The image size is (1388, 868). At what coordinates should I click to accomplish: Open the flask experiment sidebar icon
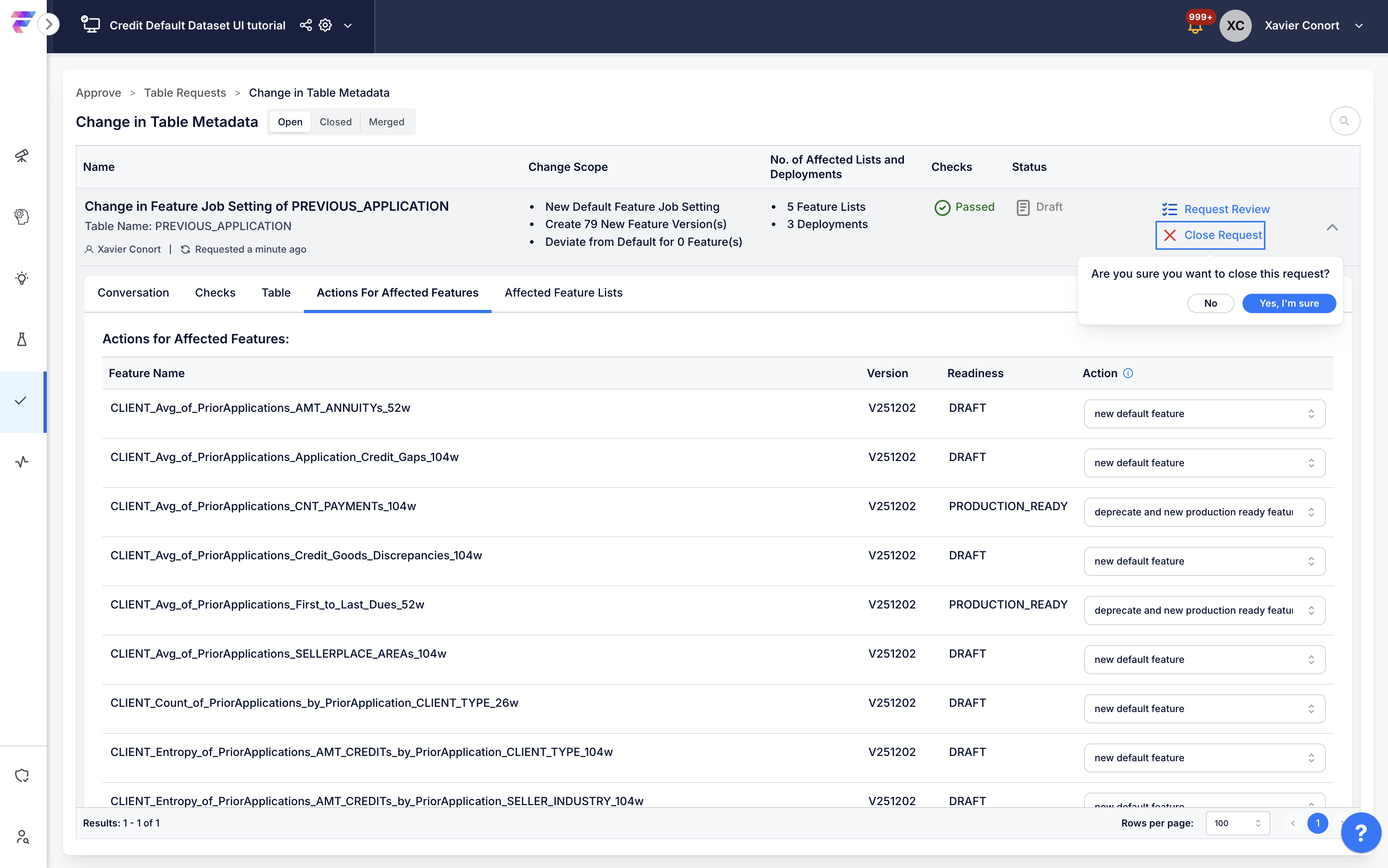pos(22,339)
